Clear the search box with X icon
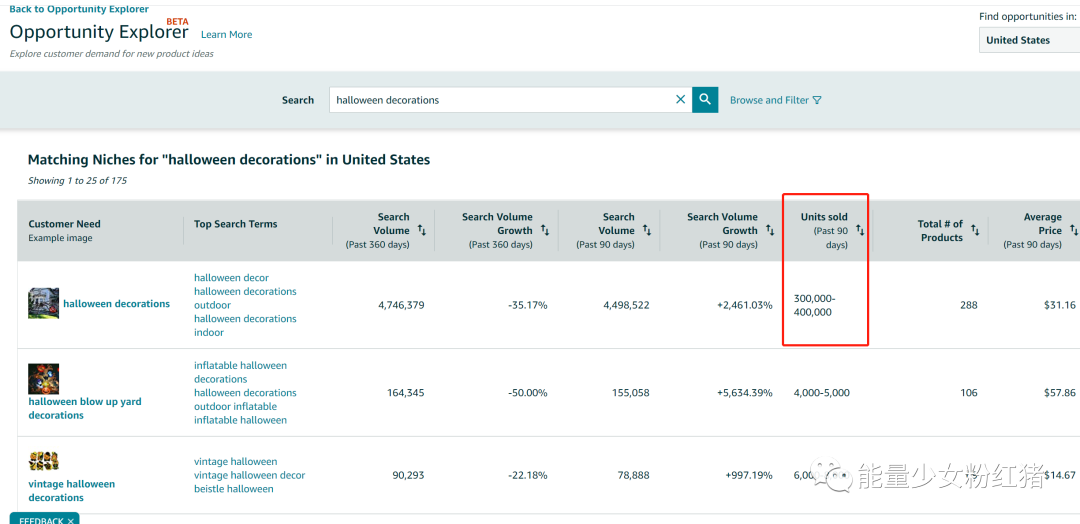The image size is (1080, 524). pos(681,99)
